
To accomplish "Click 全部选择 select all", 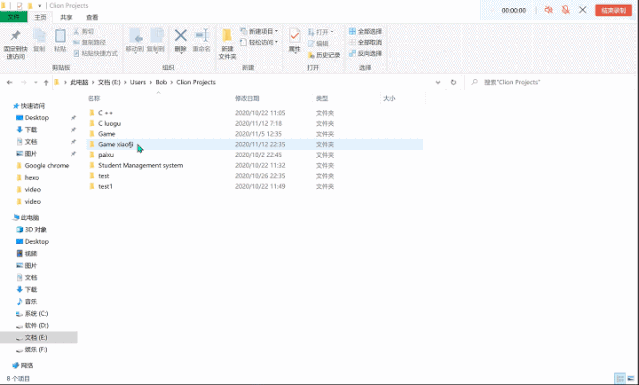I will (366, 31).
